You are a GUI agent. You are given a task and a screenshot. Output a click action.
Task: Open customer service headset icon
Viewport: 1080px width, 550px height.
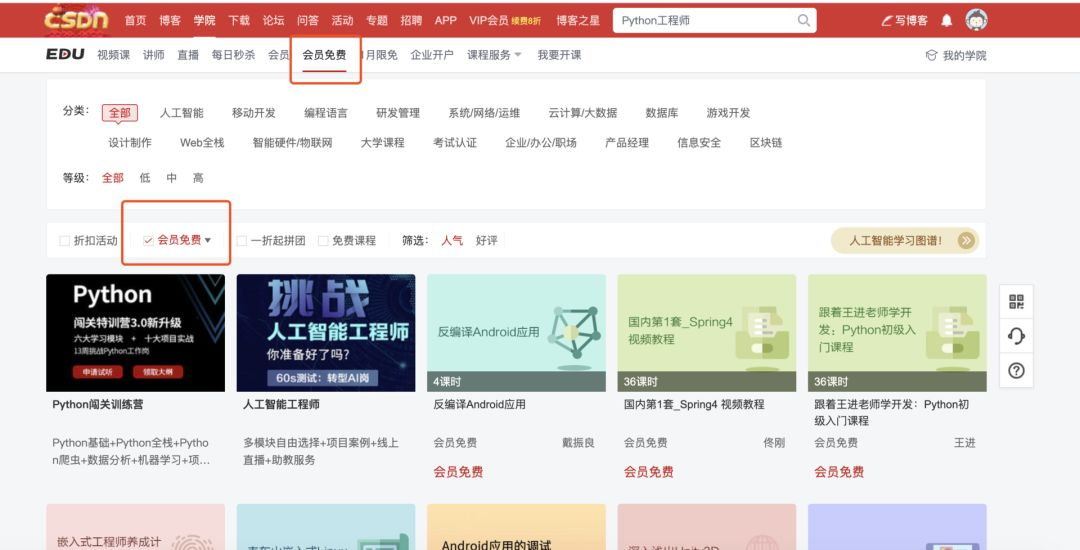1016,336
